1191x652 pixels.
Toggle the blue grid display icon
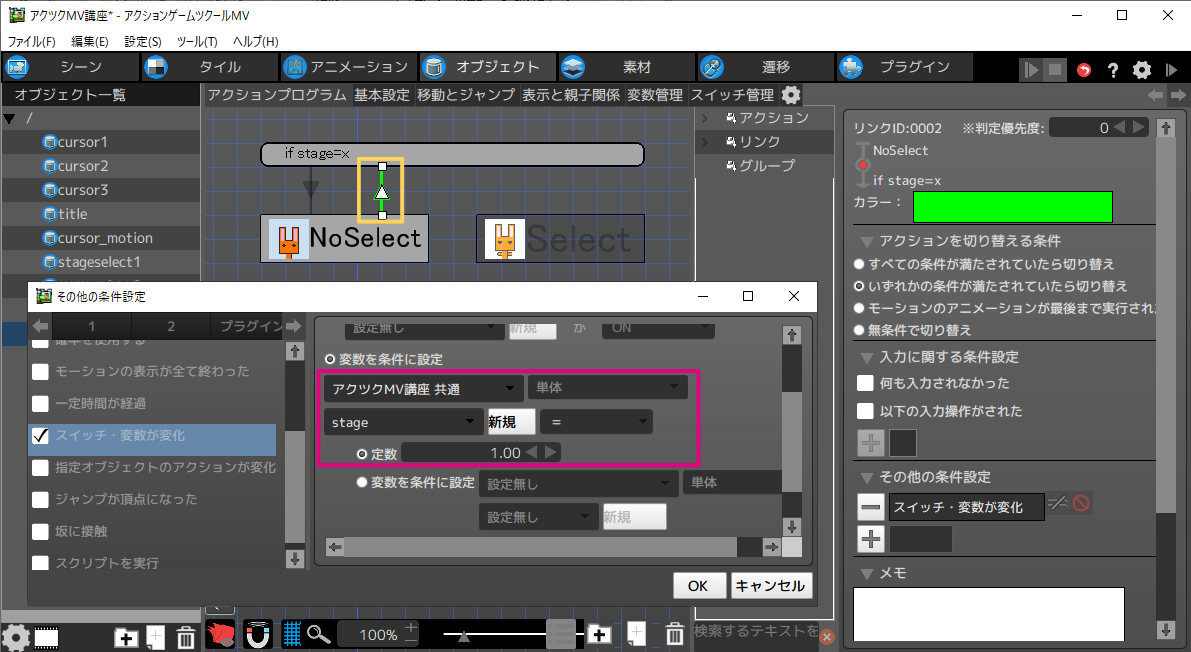coord(292,634)
